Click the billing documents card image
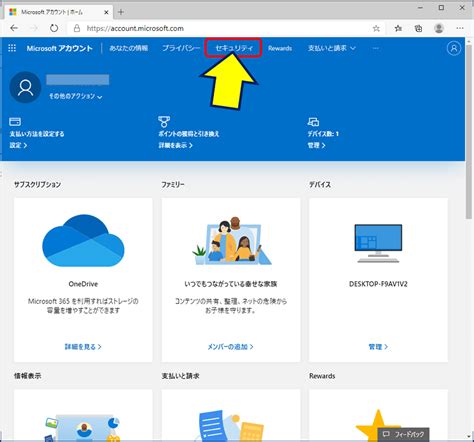Image resolution: width=474 pixels, height=442 pixels. coord(229,426)
